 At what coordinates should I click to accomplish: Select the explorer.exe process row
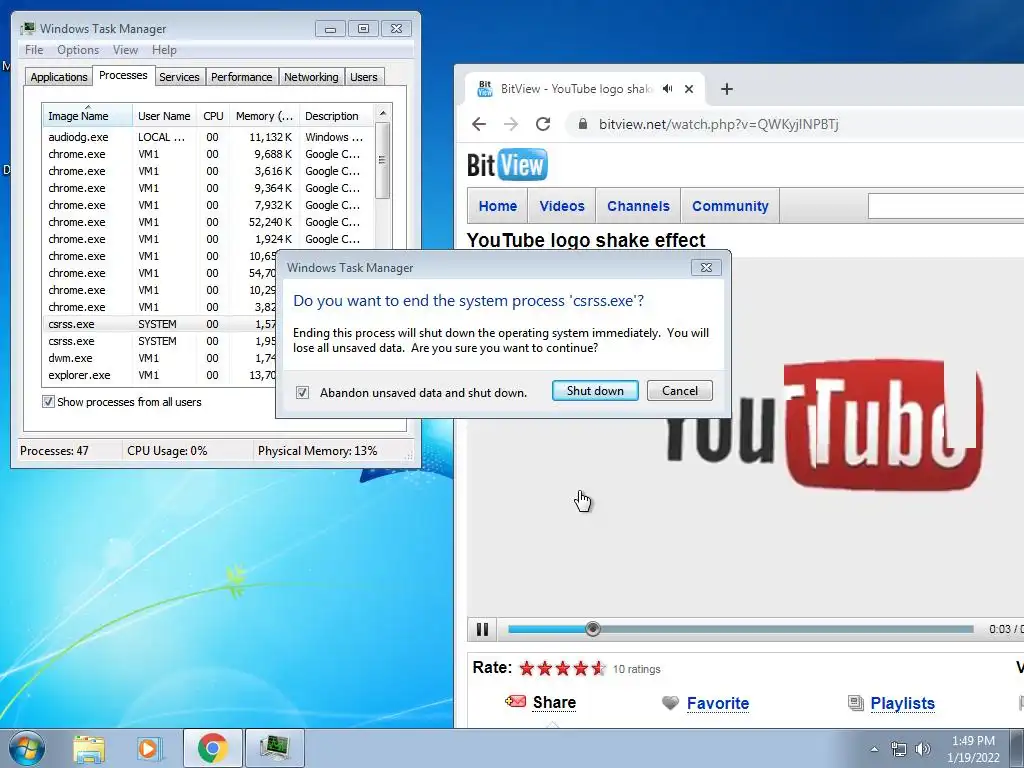pos(159,375)
